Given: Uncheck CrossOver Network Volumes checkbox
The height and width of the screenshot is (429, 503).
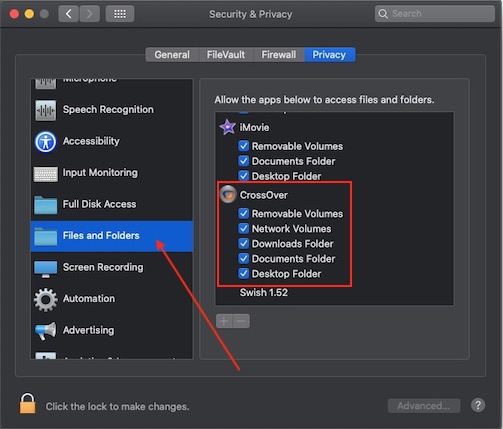Looking at the screenshot, I should (244, 228).
